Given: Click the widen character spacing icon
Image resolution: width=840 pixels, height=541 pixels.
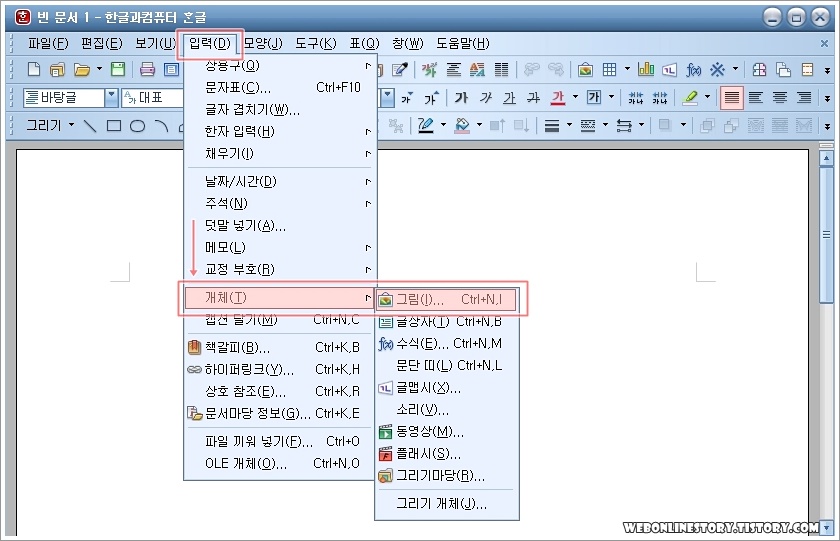Looking at the screenshot, I should pos(659,97).
